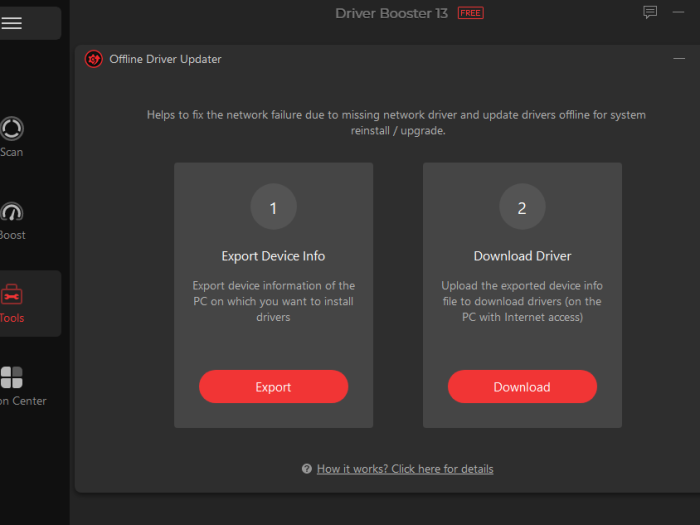Click the step 2 circle
The height and width of the screenshot is (525, 700).
(522, 207)
